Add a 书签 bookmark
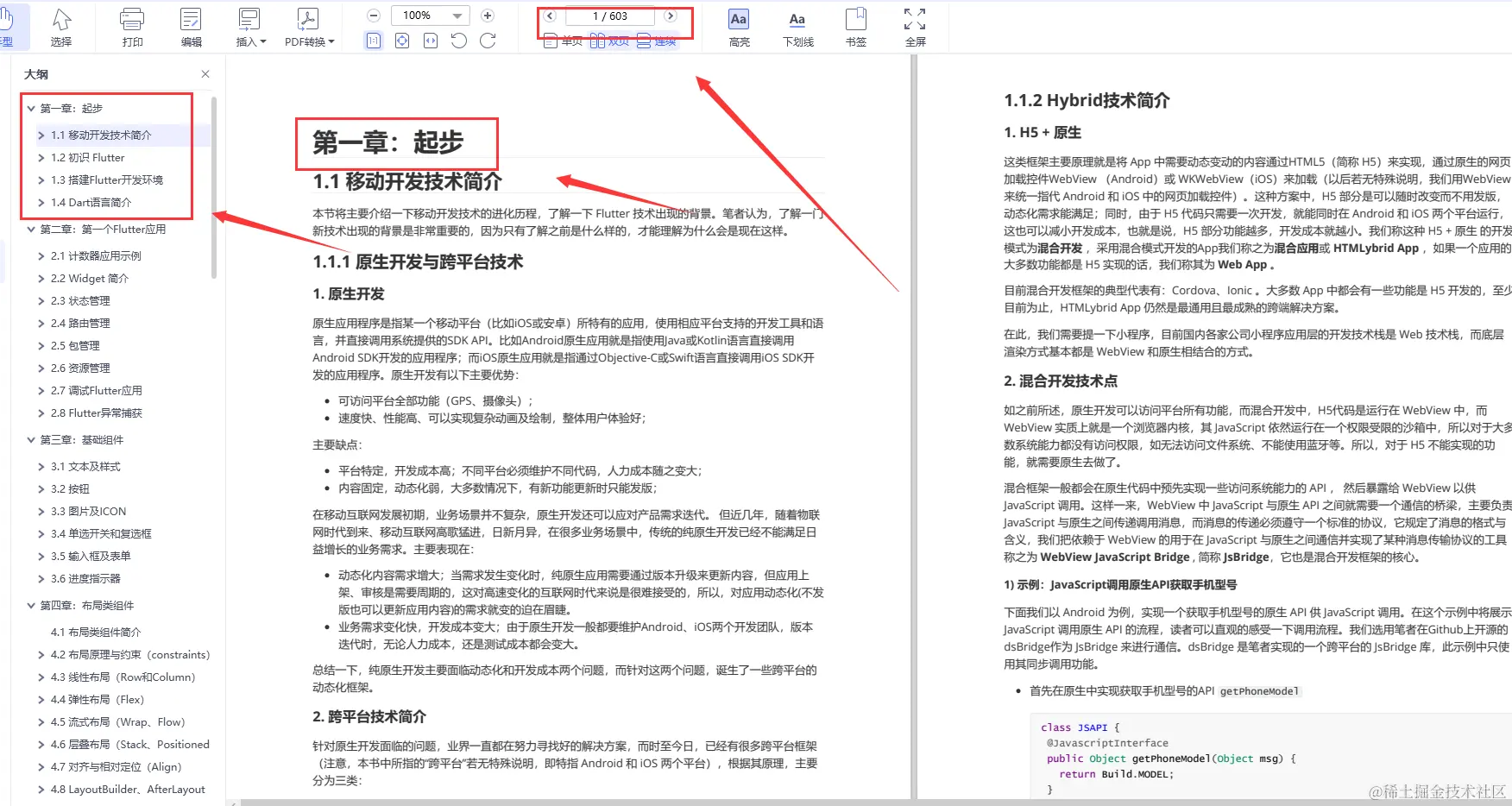This screenshot has height=806, width=1512. tap(855, 26)
